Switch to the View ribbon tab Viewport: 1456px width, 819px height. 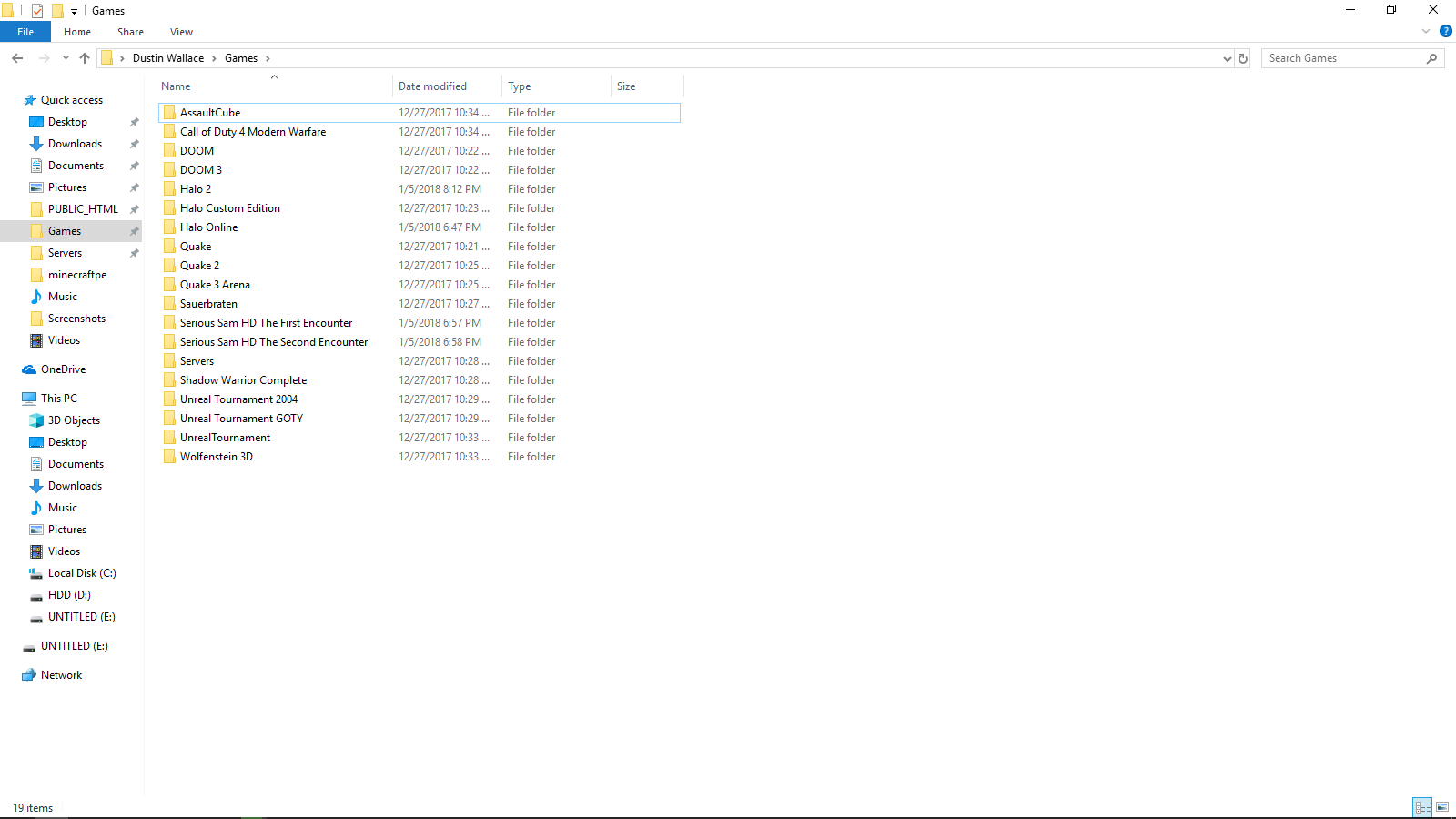[x=181, y=32]
